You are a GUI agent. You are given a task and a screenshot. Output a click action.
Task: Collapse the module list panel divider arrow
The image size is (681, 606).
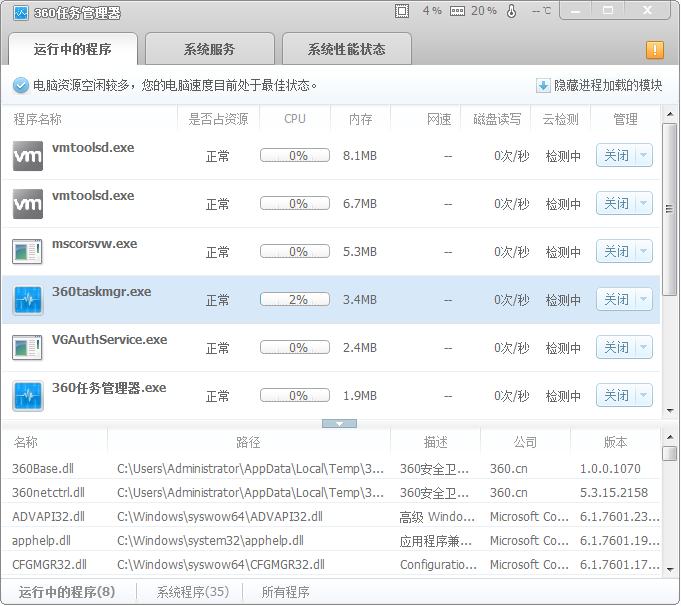coord(339,424)
